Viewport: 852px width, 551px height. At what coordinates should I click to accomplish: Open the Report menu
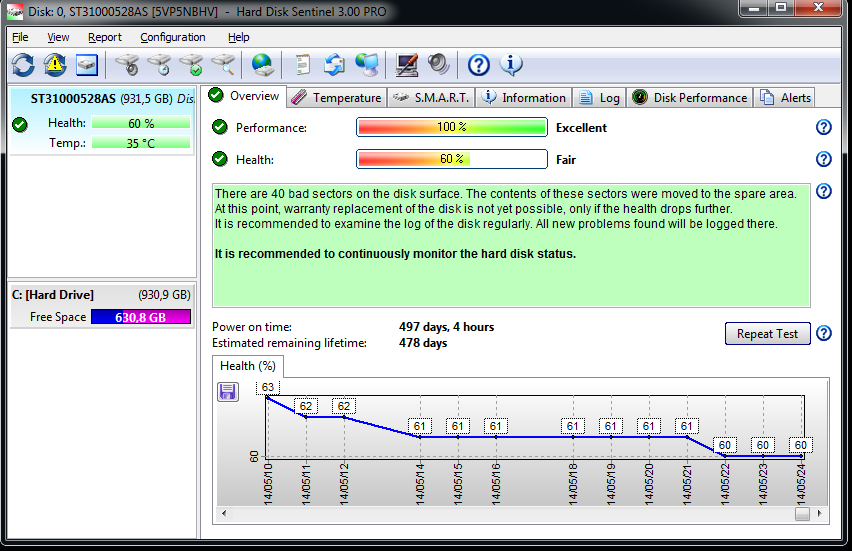(x=104, y=37)
